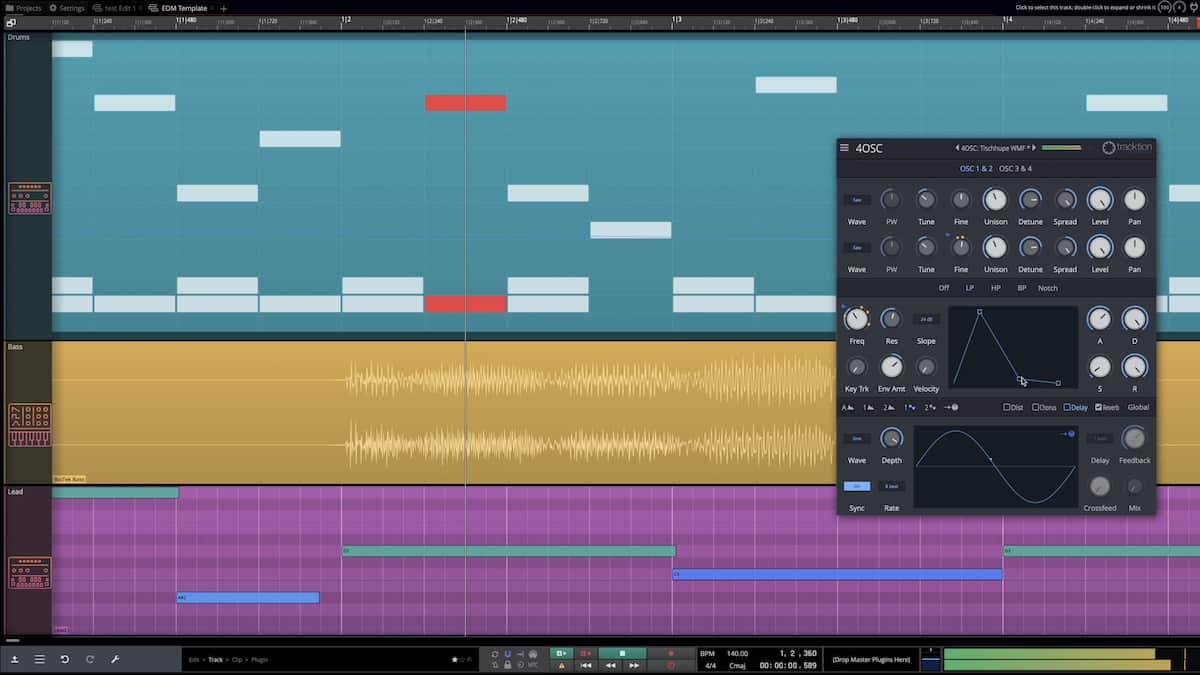Click the Plugin breadcrumb link
This screenshot has height=675, width=1200.
click(x=260, y=660)
